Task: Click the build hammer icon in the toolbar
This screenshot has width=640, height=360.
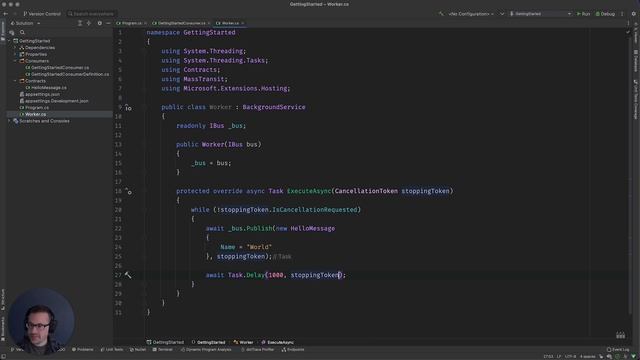Action: coord(441,14)
